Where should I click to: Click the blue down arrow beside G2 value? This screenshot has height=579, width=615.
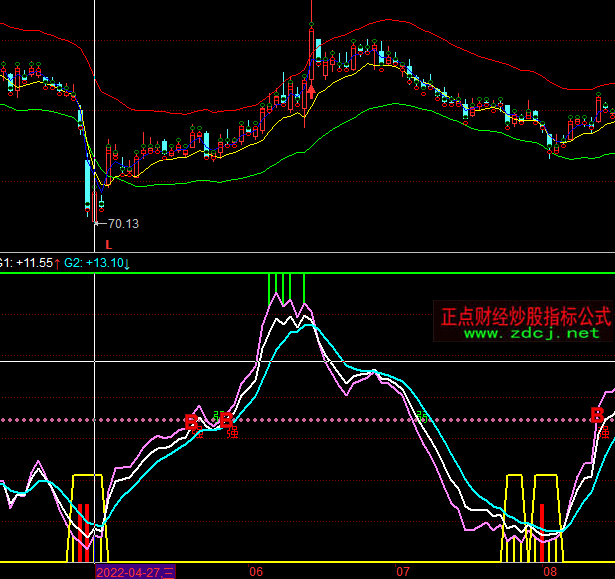click(127, 263)
